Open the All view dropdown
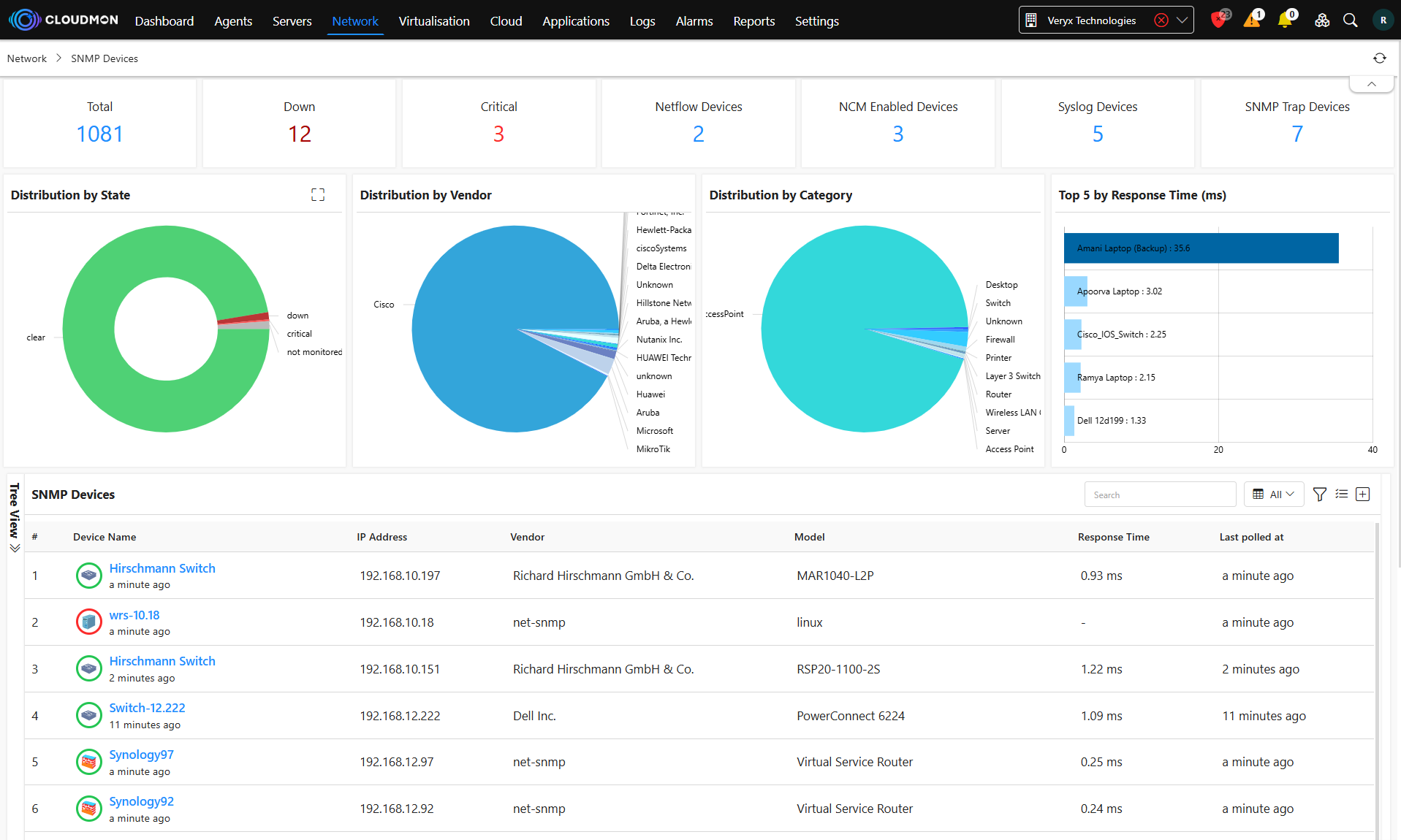The height and width of the screenshot is (840, 1401). click(1274, 495)
